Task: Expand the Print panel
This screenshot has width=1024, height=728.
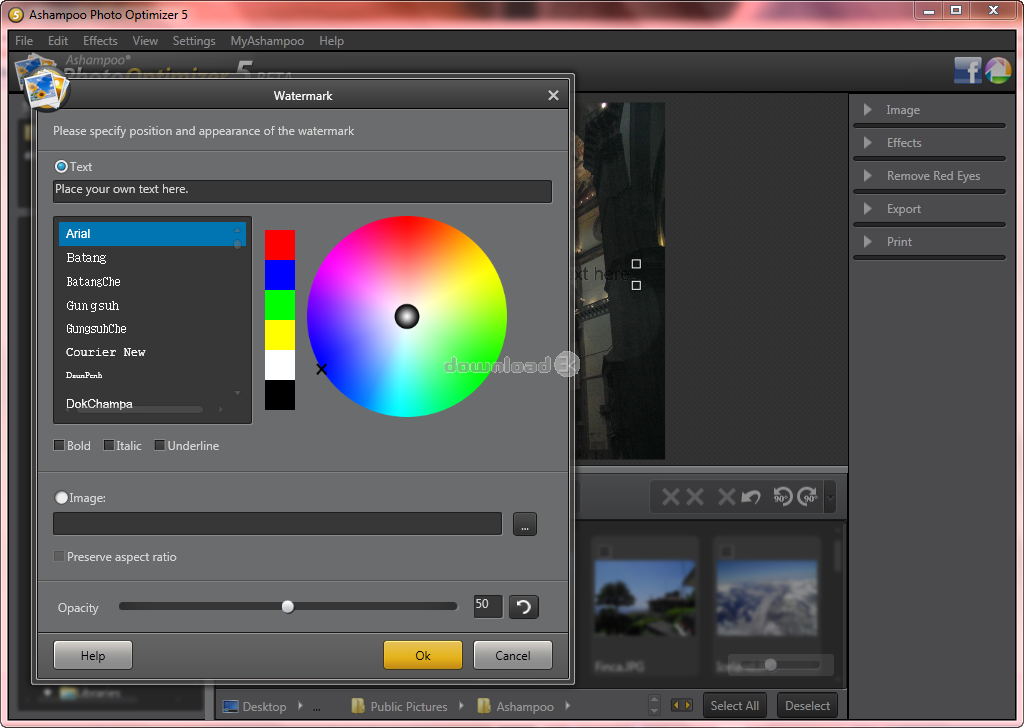Action: pos(868,242)
